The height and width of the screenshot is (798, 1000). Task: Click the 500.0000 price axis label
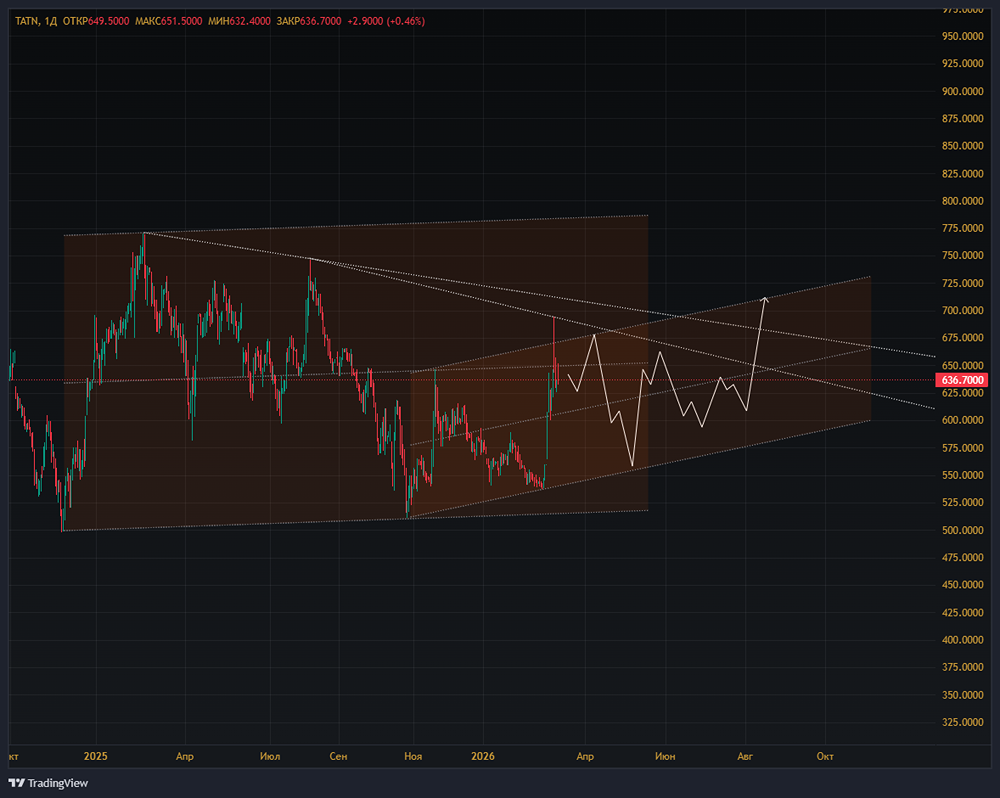(962, 530)
